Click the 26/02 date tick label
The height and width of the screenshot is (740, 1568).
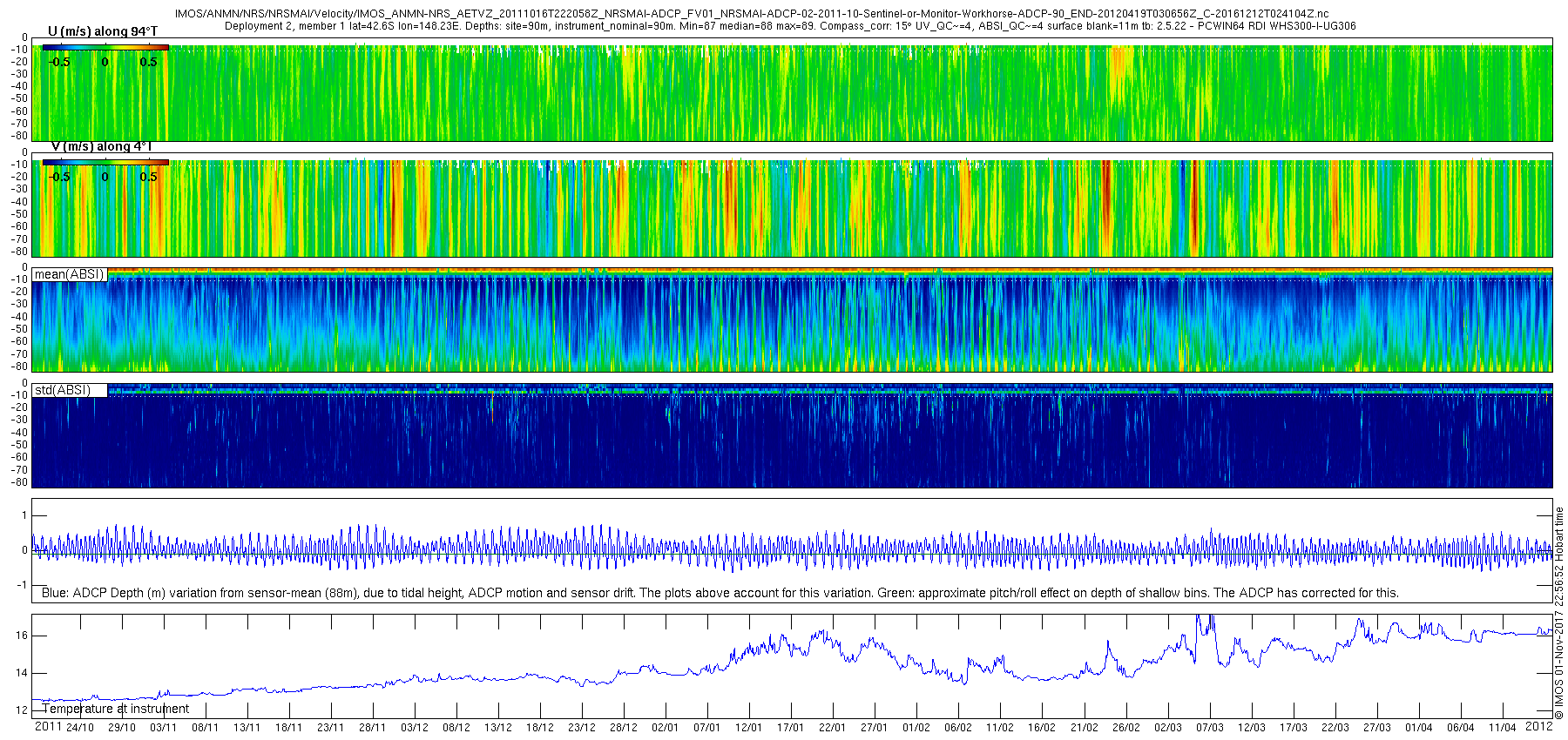tap(1125, 728)
